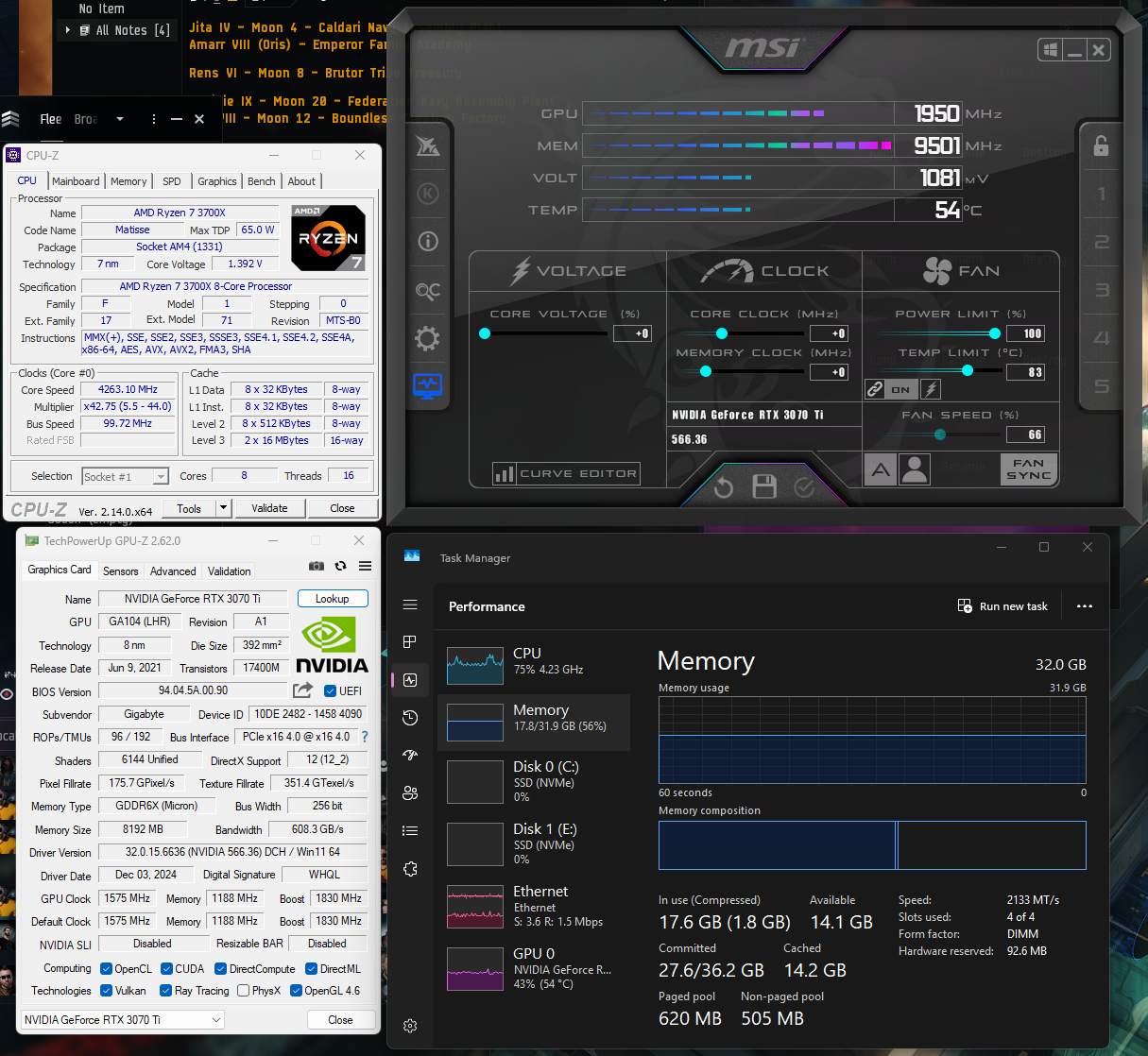The width and height of the screenshot is (1148, 1056).
Task: Open the Fleet window dropdown arrow
Action: 120,119
